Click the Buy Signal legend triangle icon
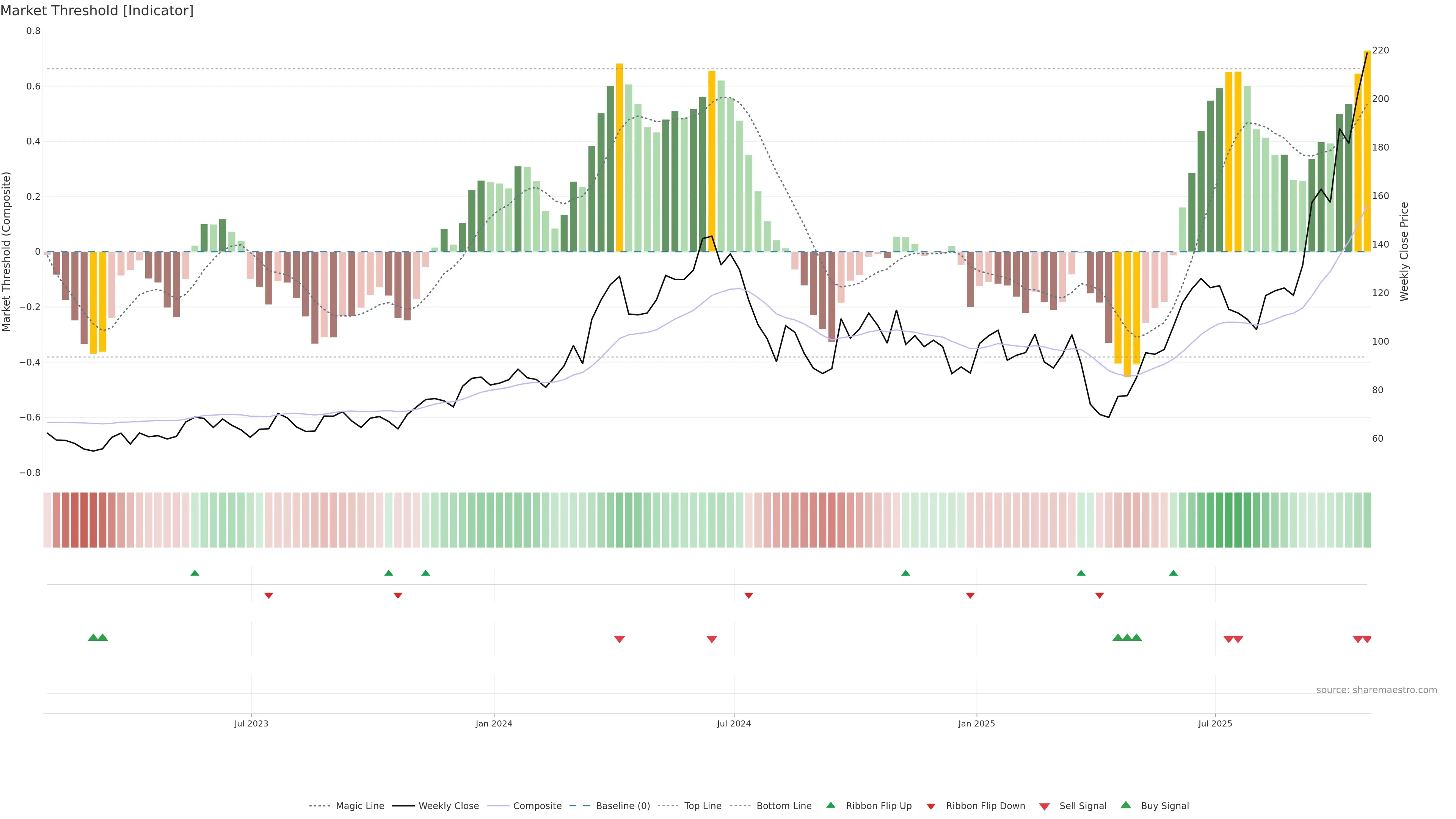This screenshot has height=819, width=1456. (1125, 805)
